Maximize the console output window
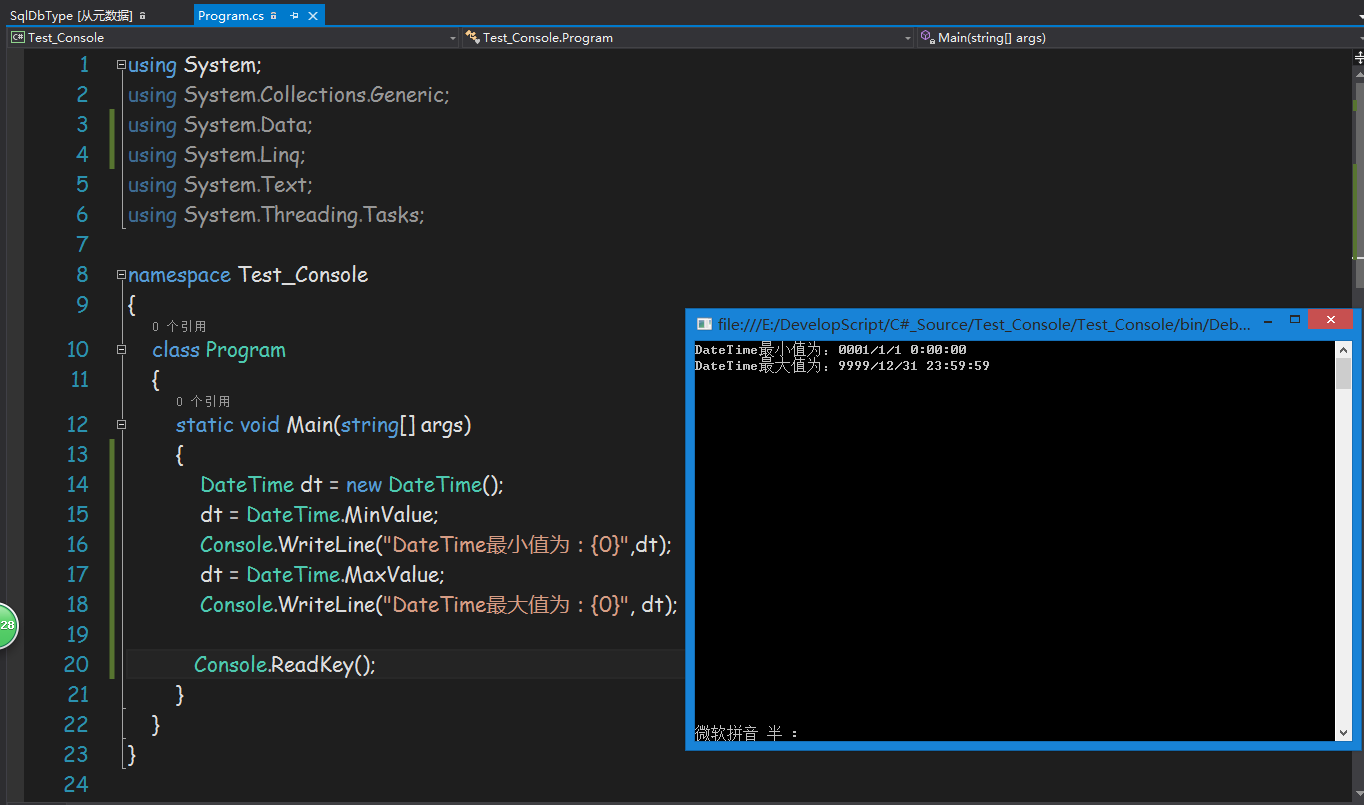Viewport: 1364px width, 805px height. coord(1295,320)
